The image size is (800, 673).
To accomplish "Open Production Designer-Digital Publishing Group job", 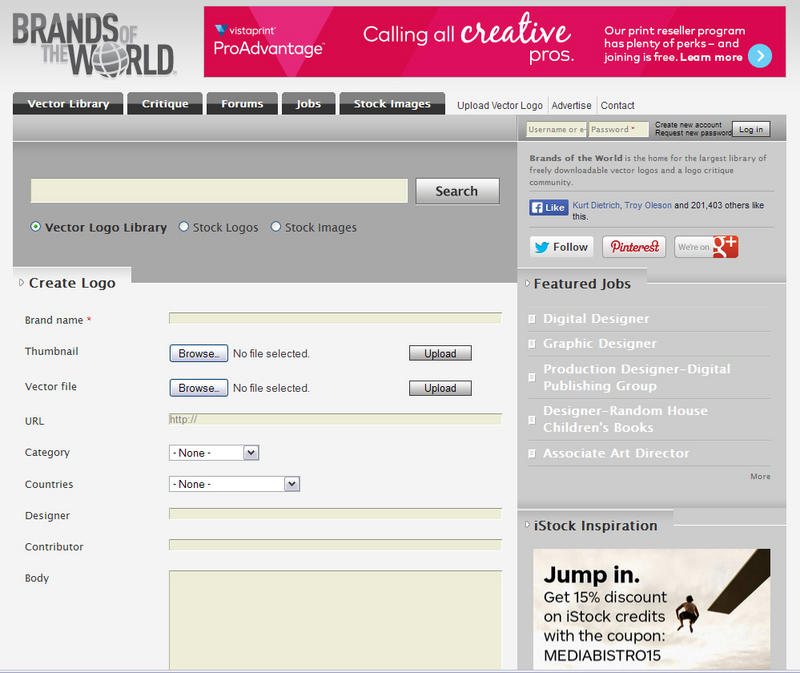I will click(x=637, y=377).
